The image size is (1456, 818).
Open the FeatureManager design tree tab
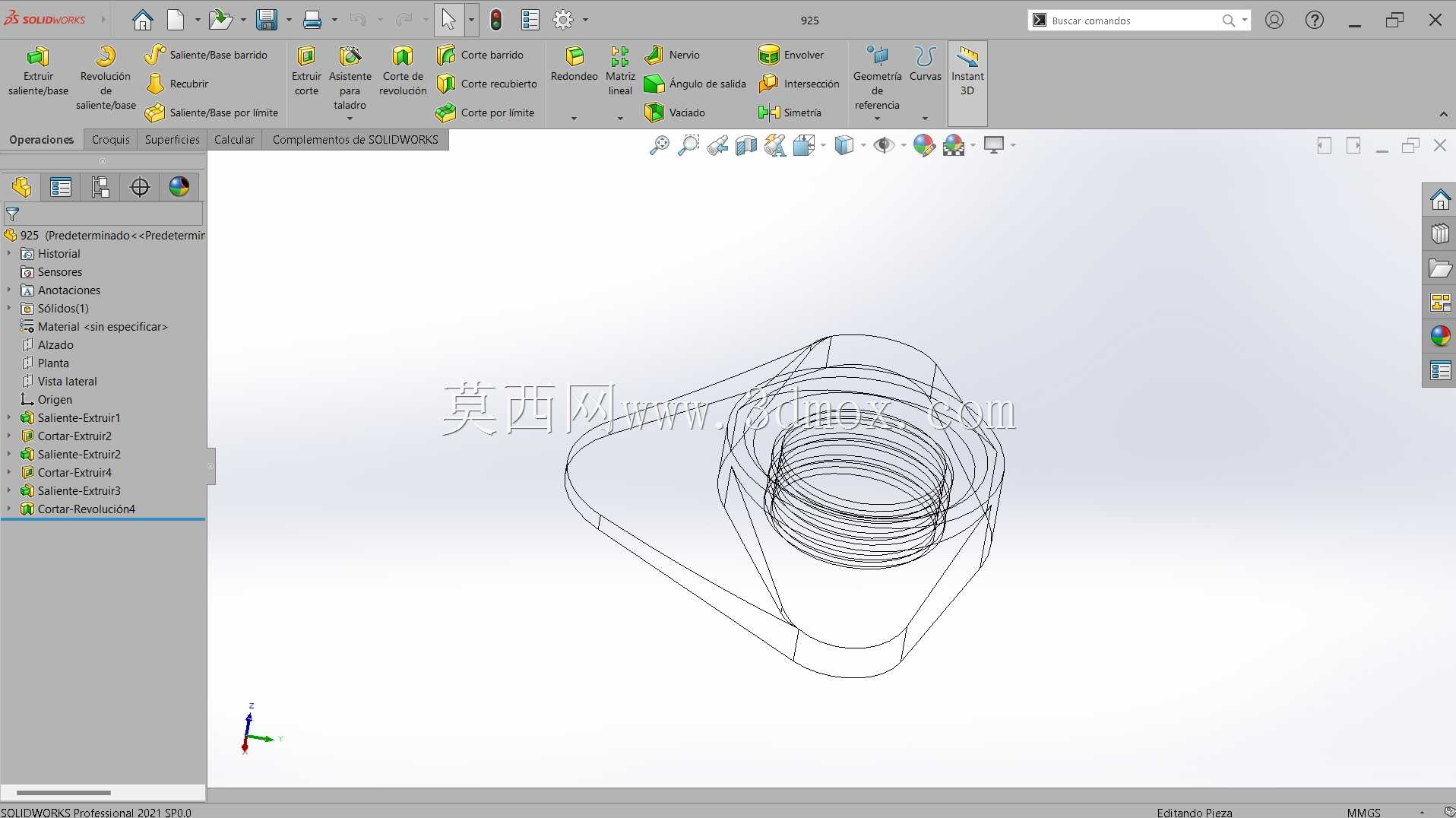coord(21,187)
